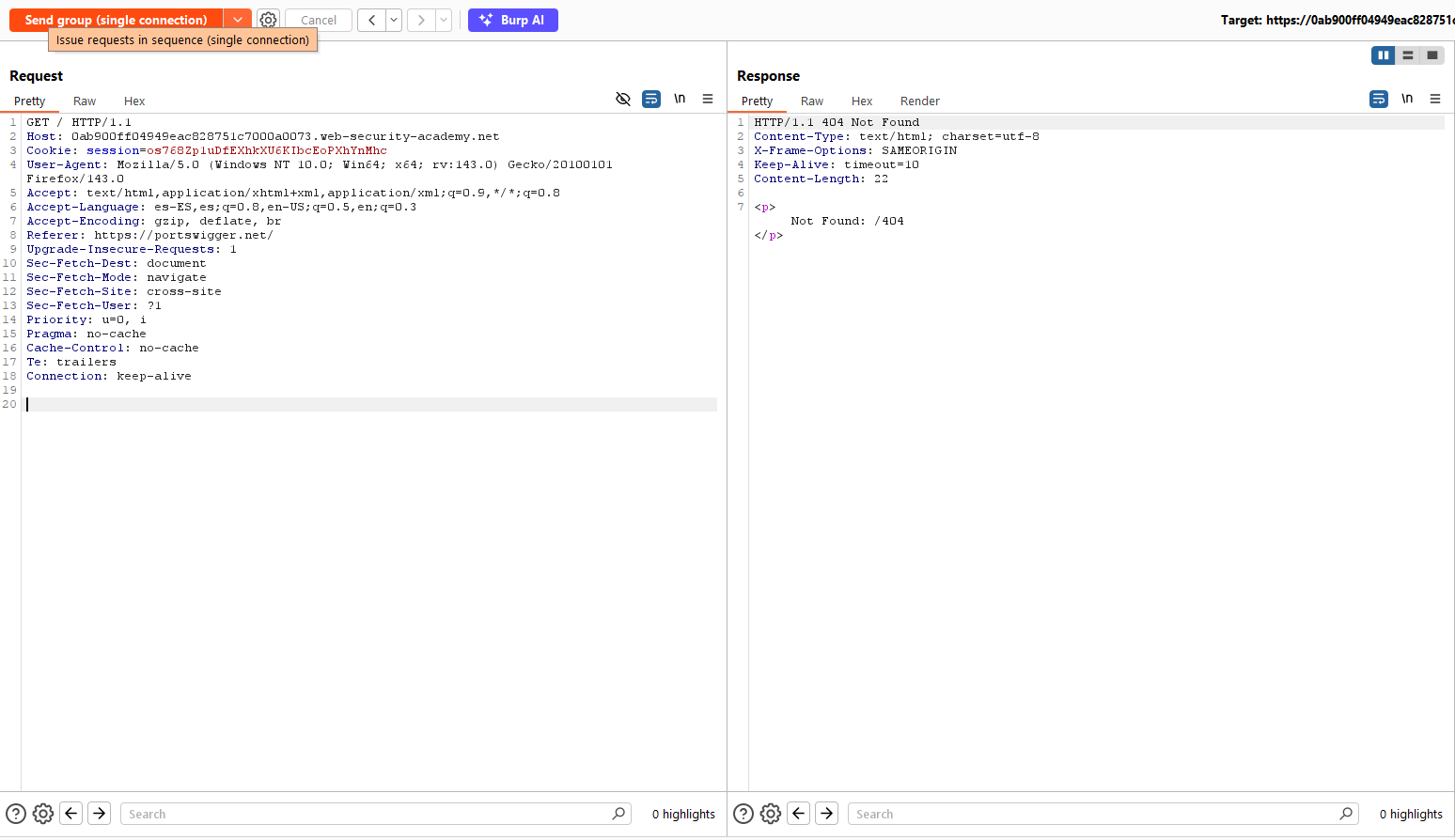Select top-bottom stacked layout view
Screen dimensions: 1455x840
[1407, 55]
